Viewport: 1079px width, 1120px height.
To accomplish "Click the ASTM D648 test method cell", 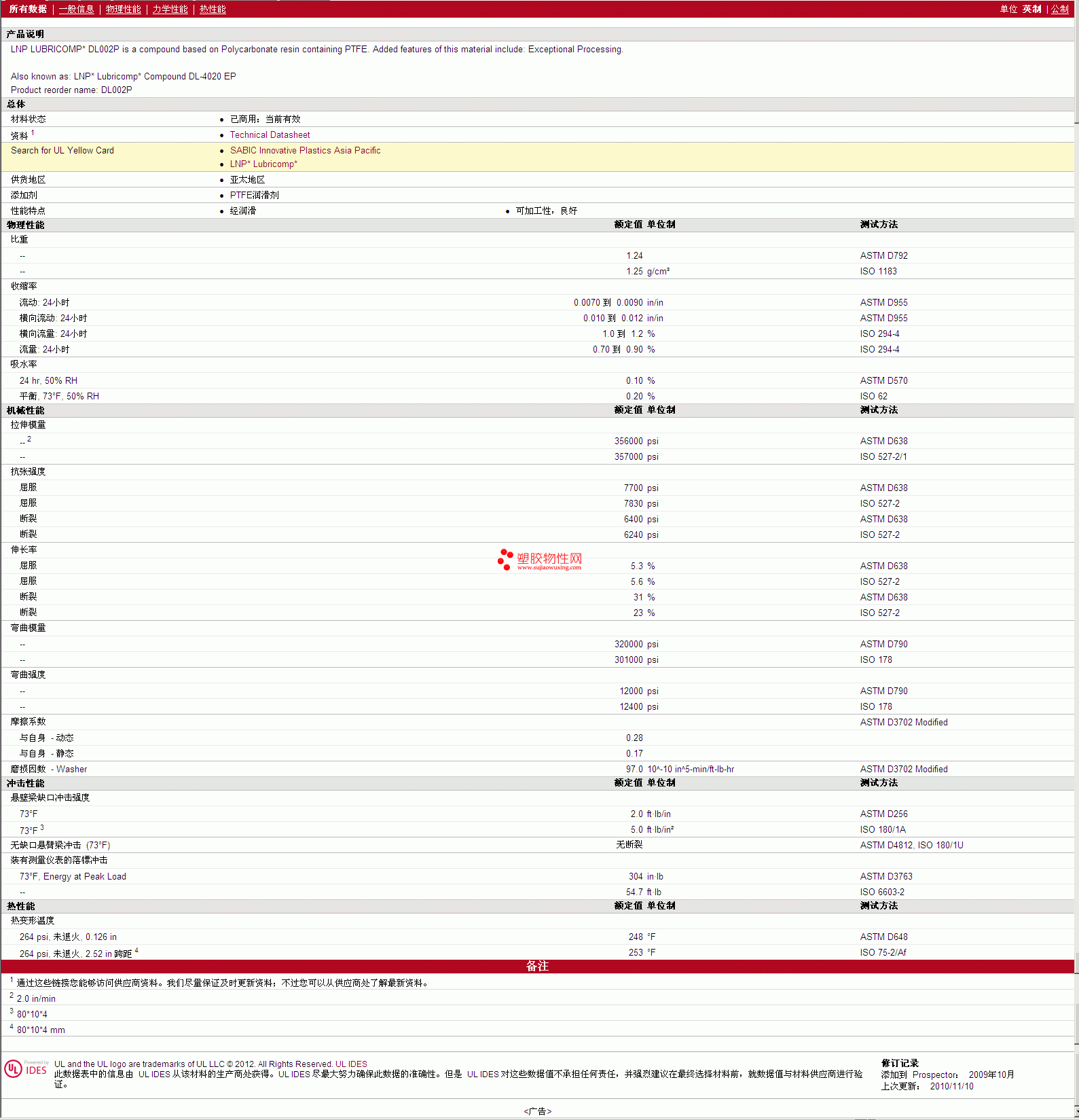I will pyautogui.click(x=883, y=937).
